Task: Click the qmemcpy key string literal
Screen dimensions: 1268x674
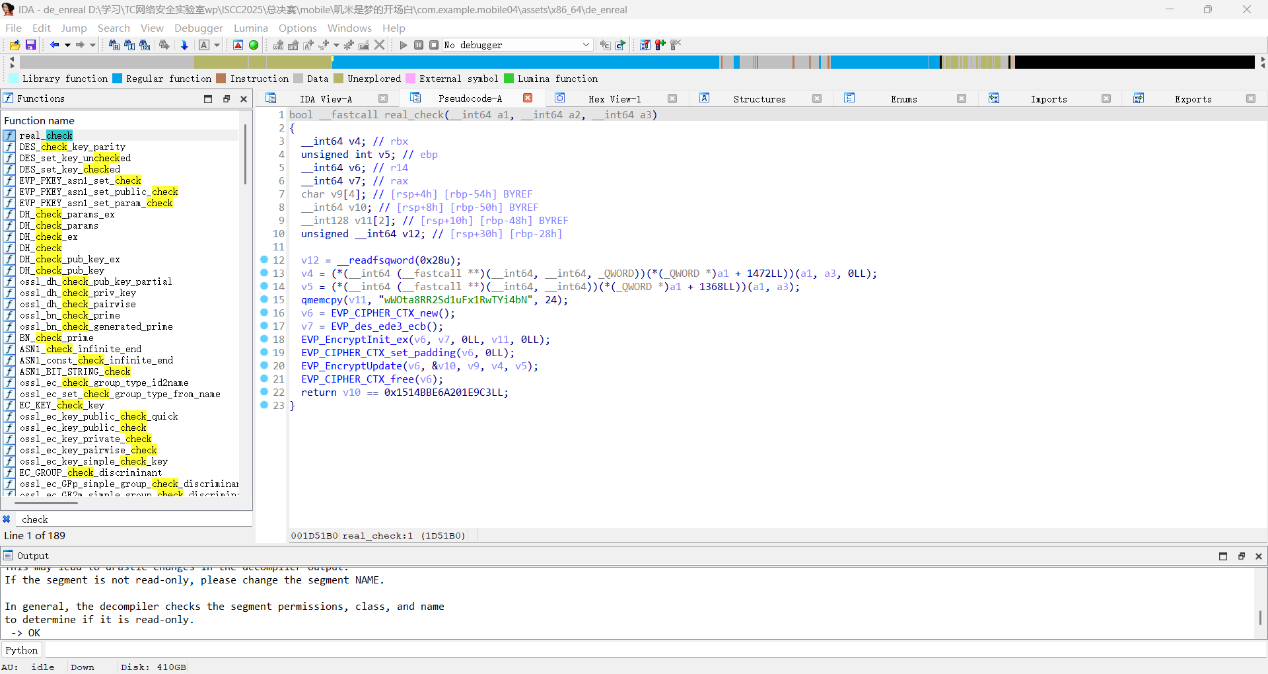Action: [x=454, y=299]
